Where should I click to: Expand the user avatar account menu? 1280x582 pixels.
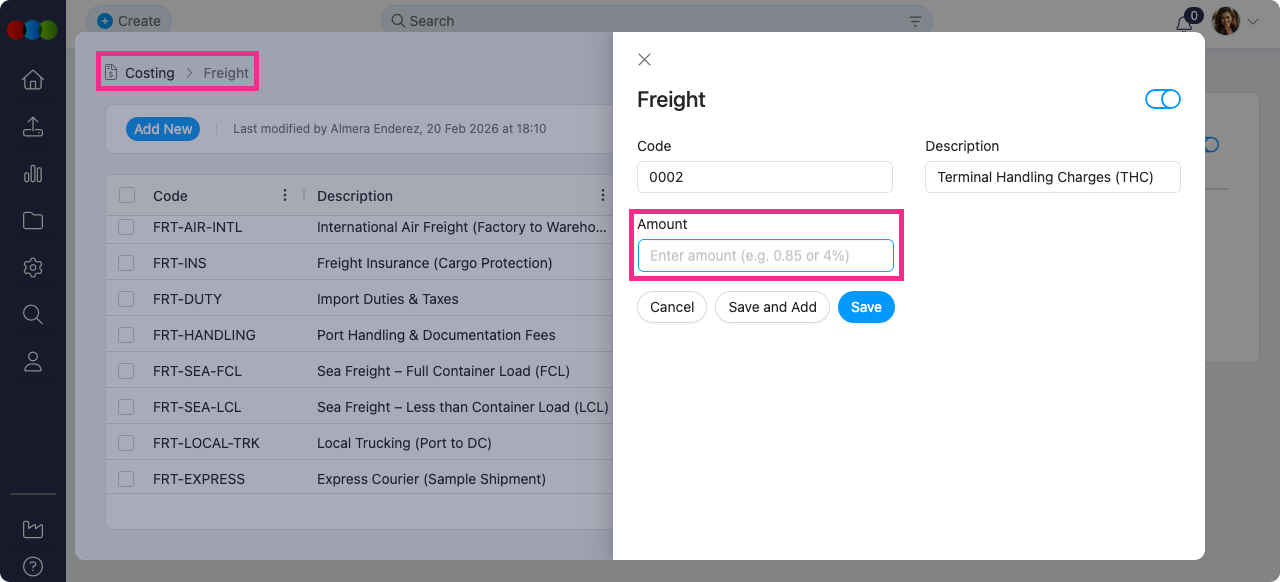[1235, 21]
